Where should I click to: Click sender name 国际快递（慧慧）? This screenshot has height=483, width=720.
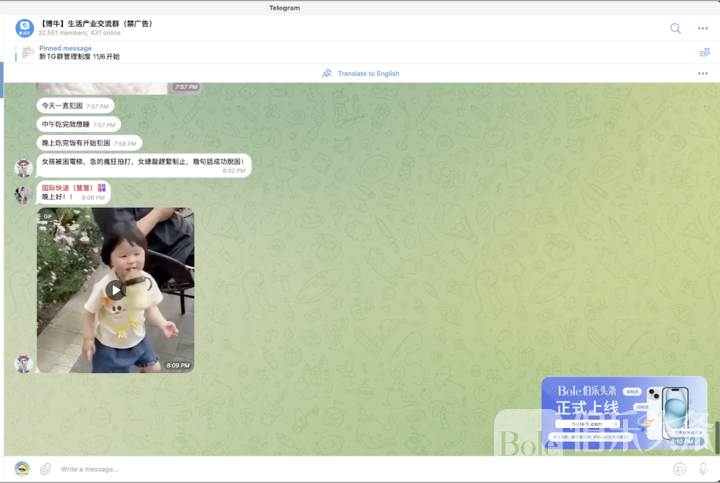click(x=66, y=187)
